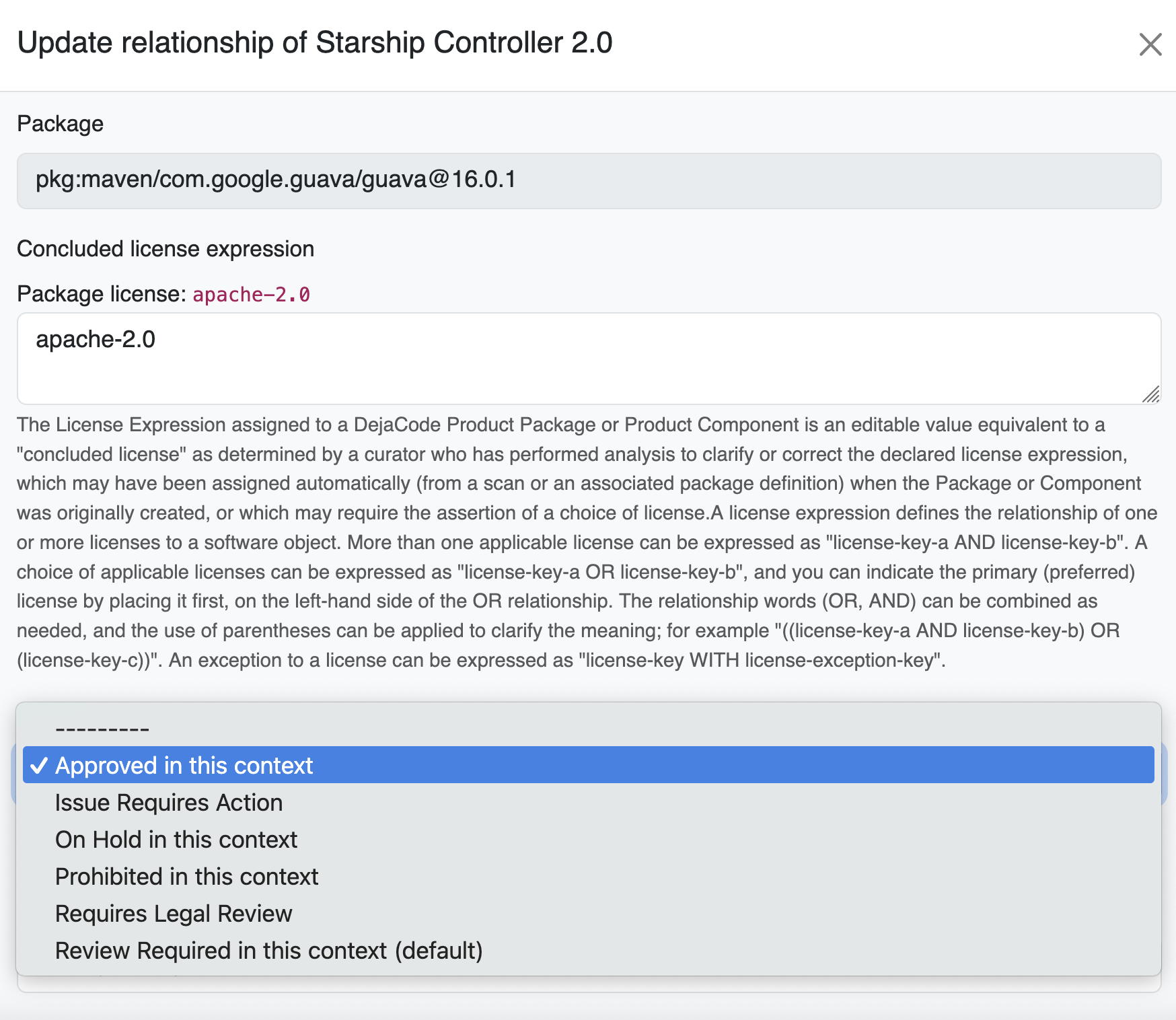Grab the textarea resize handle

tap(1151, 395)
